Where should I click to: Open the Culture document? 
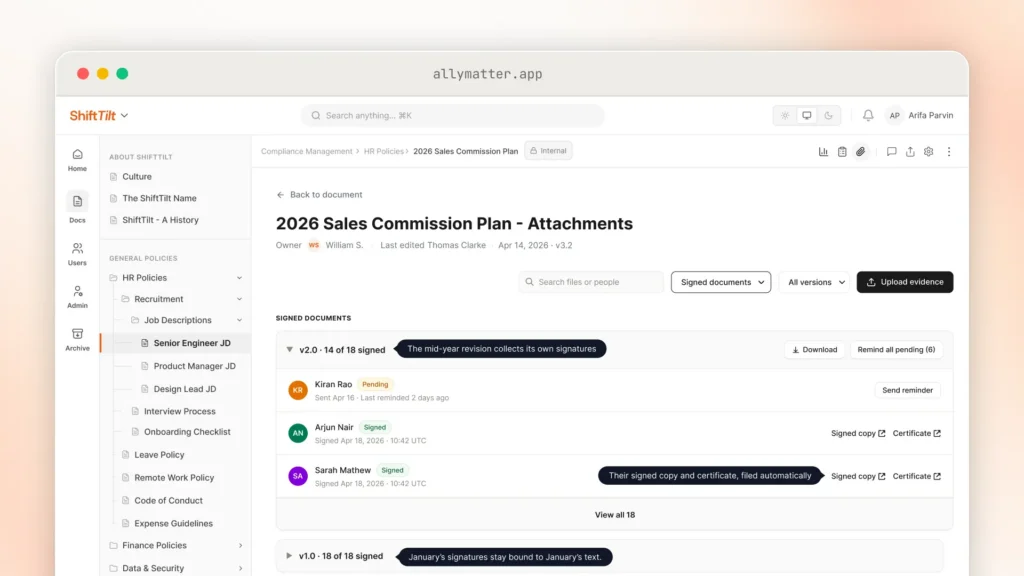(x=137, y=176)
